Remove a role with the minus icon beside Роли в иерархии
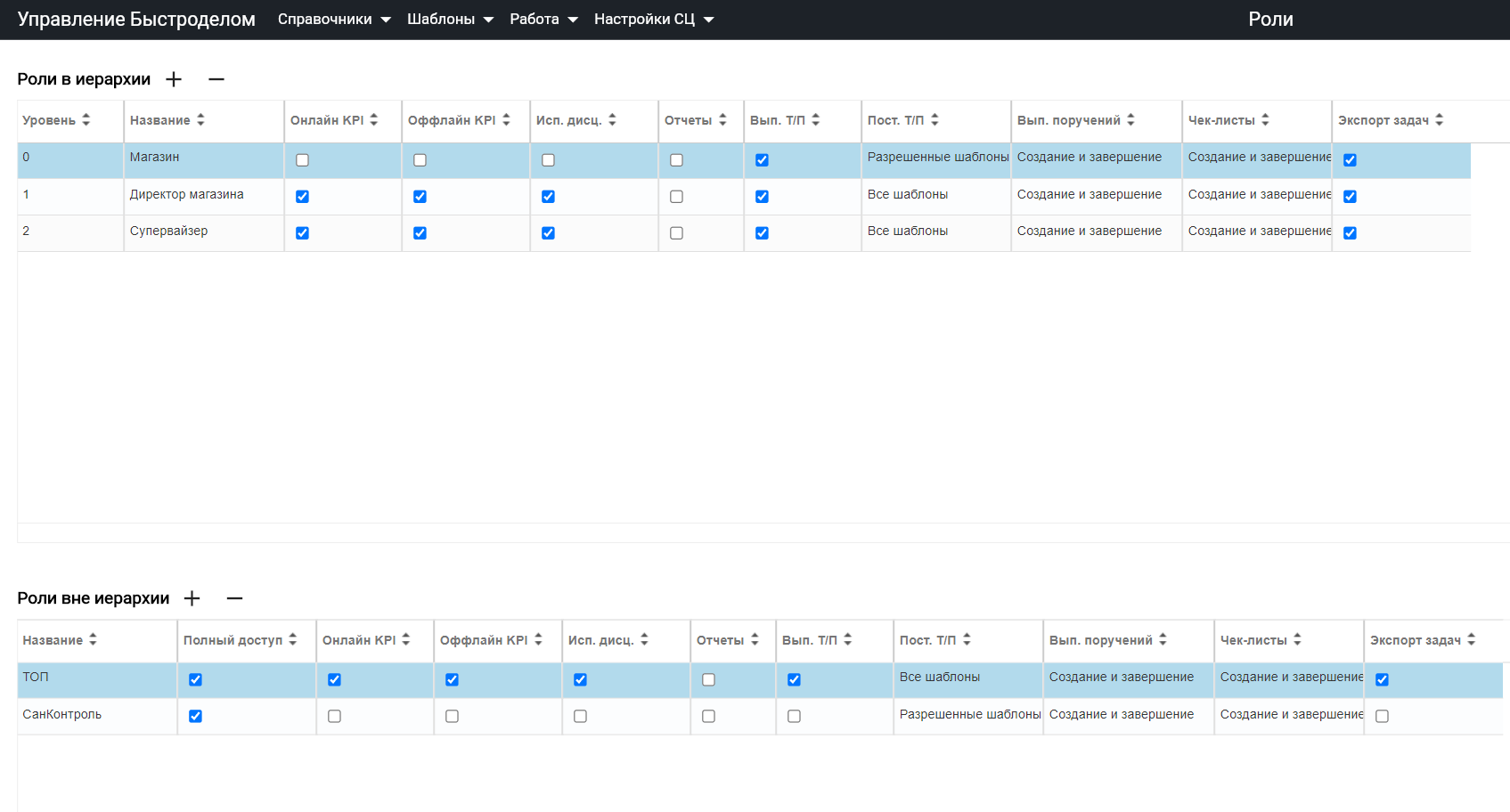This screenshot has height=812, width=1510. (x=216, y=79)
